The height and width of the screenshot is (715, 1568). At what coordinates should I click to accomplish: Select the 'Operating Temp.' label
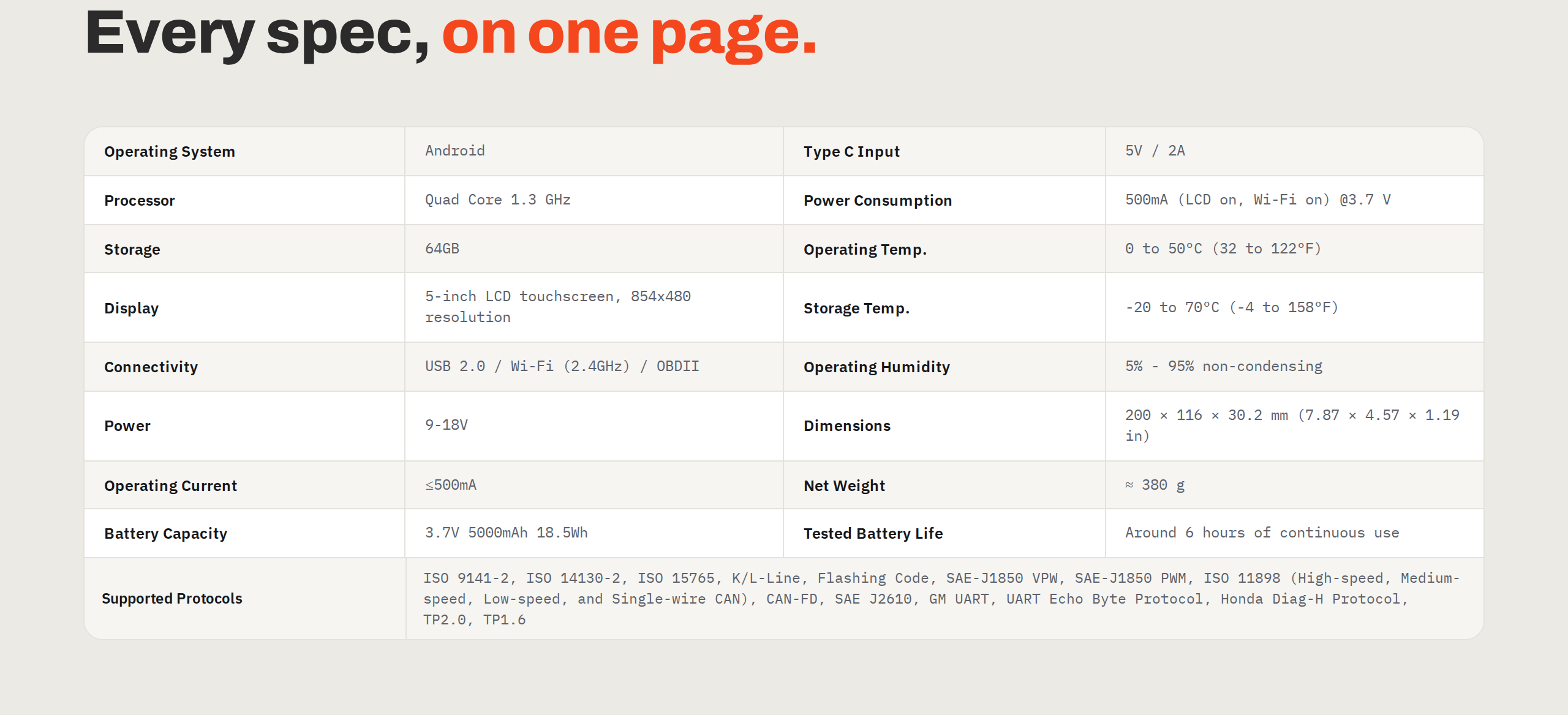point(865,250)
